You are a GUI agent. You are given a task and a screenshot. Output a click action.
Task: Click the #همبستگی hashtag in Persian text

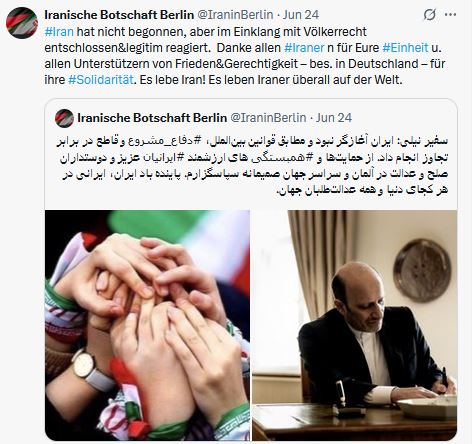[x=283, y=158]
